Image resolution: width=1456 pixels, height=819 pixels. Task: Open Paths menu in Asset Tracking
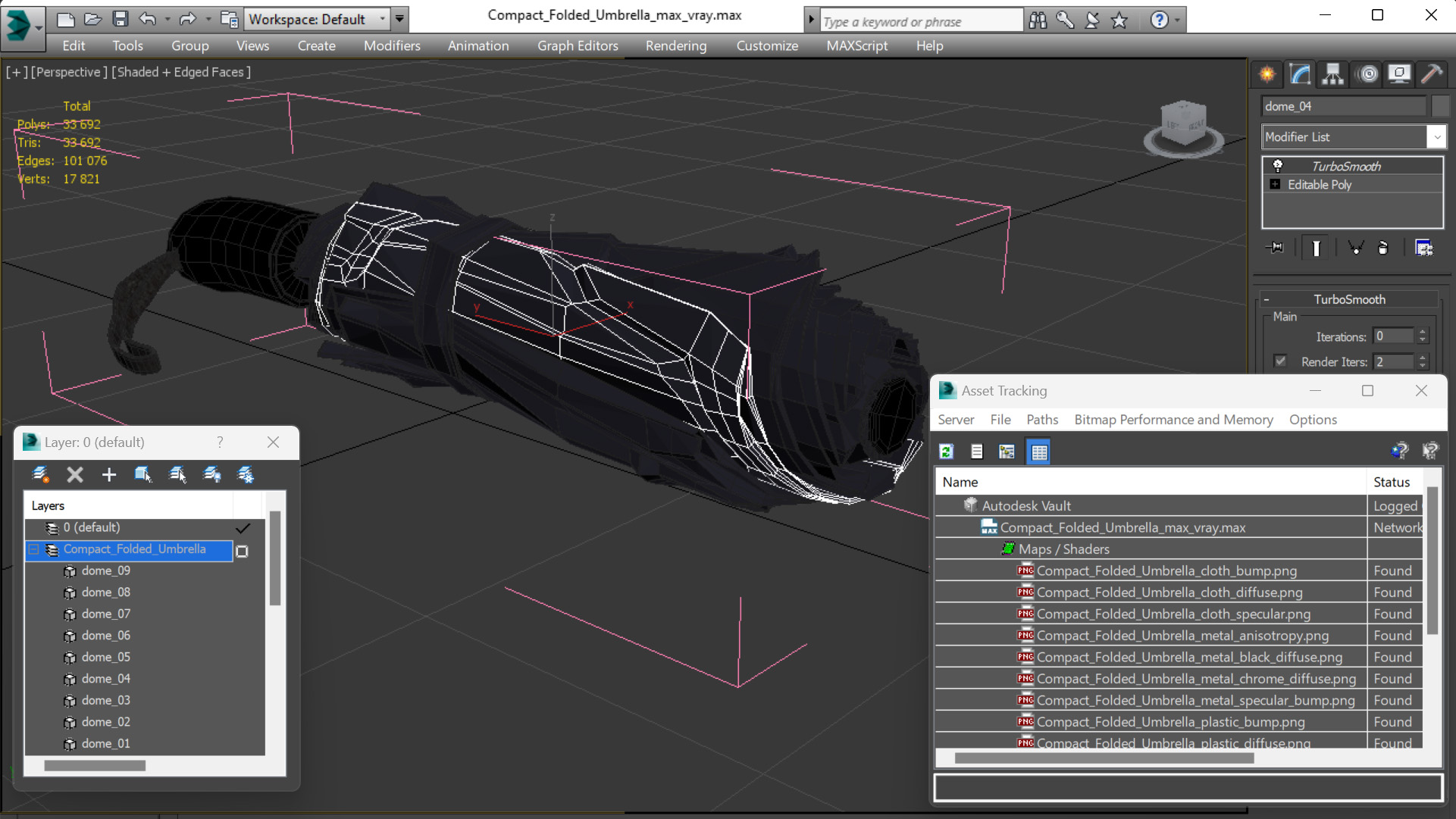coord(1042,420)
